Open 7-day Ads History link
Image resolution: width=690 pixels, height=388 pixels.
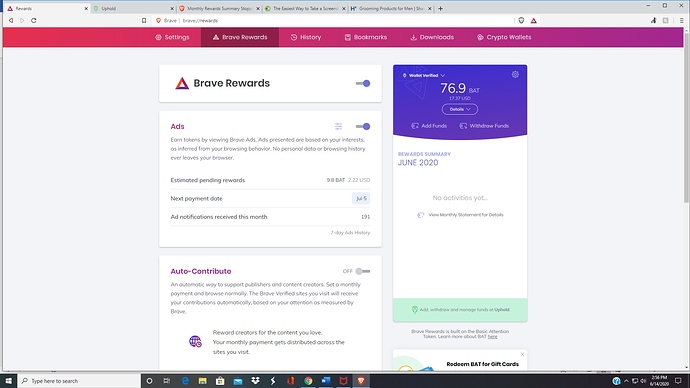click(x=350, y=233)
